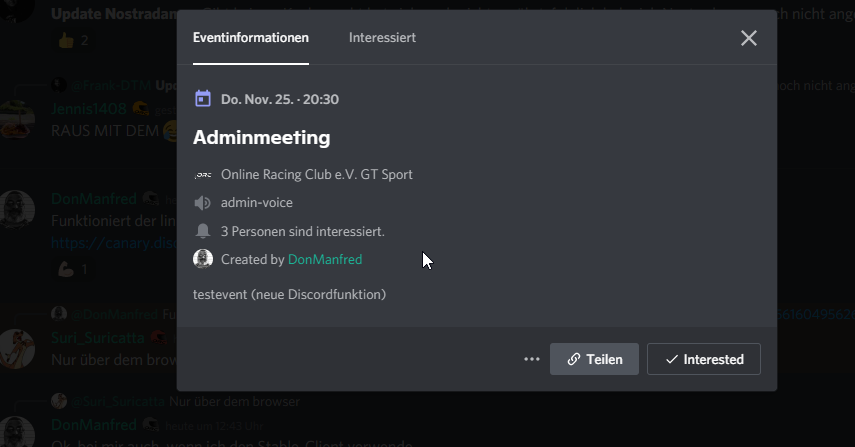This screenshot has height=447, width=855.
Task: Click the event date Do. Nov. 25. 20:30
Action: [280, 99]
